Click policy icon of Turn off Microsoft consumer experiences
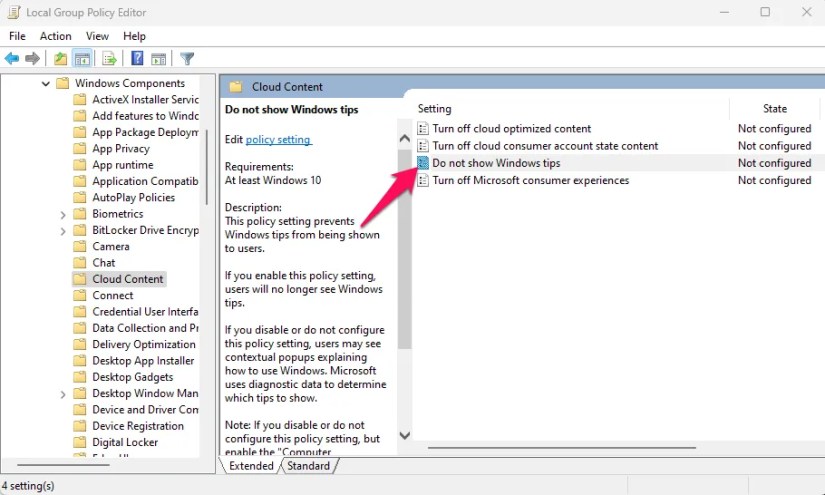Viewport: 825px width, 495px height. point(423,180)
